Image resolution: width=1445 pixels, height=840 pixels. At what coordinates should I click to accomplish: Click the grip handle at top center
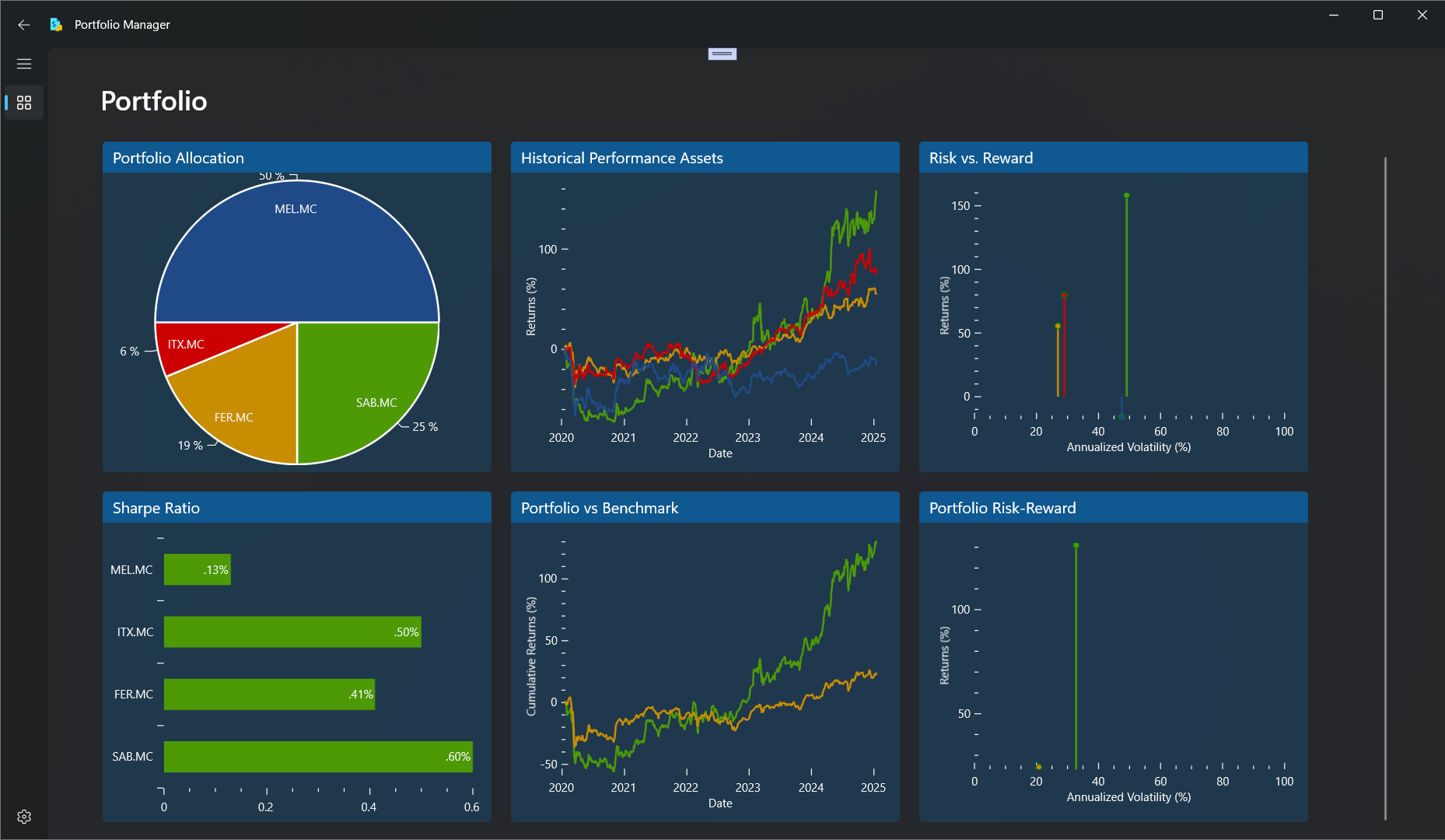[722, 54]
